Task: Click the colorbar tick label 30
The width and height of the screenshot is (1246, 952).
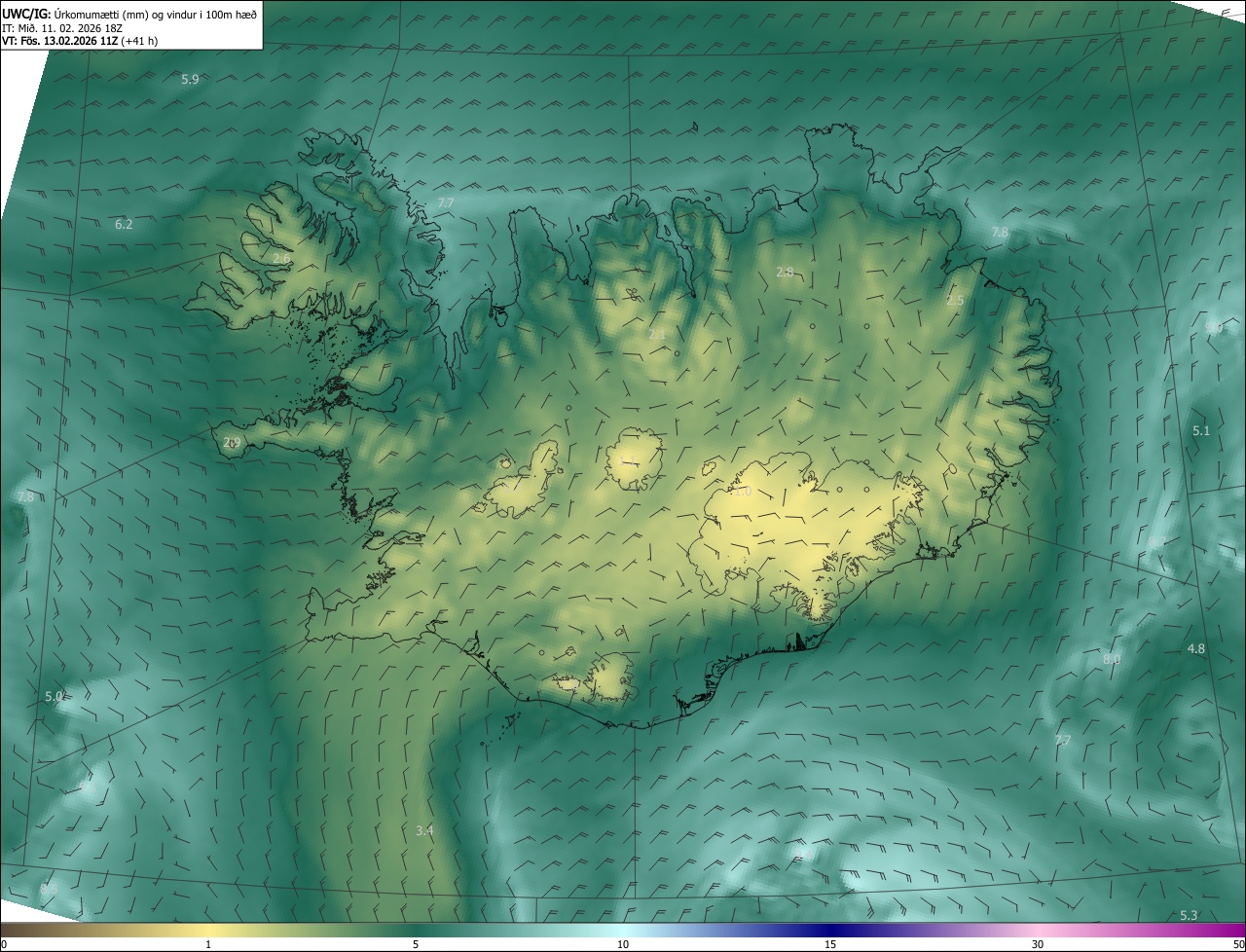Action: coord(1038,944)
